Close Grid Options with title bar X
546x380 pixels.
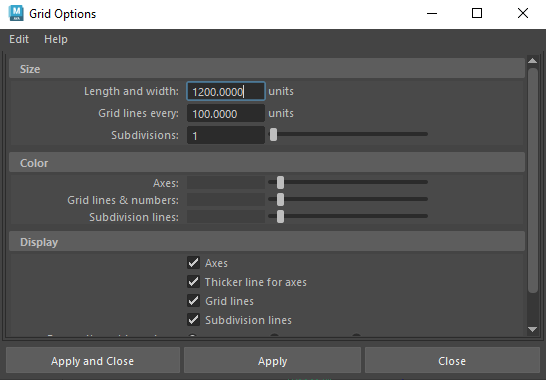523,14
